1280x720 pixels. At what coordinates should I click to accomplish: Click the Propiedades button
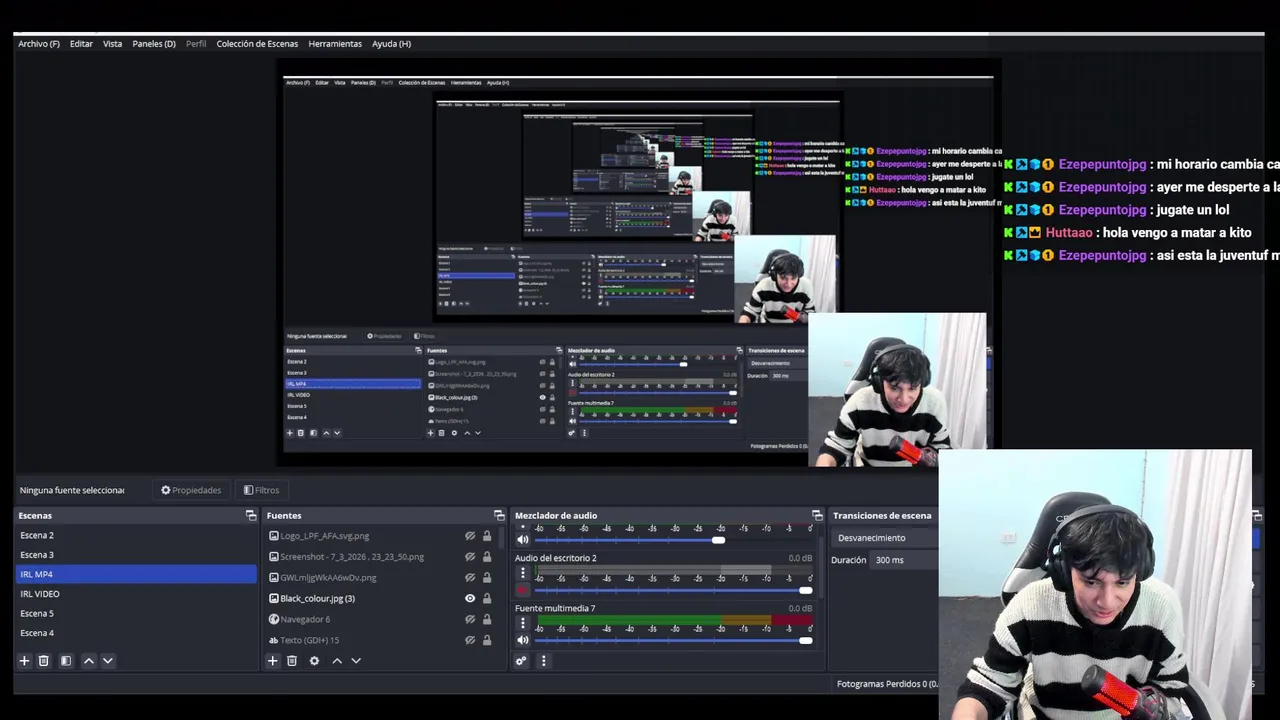click(x=191, y=490)
